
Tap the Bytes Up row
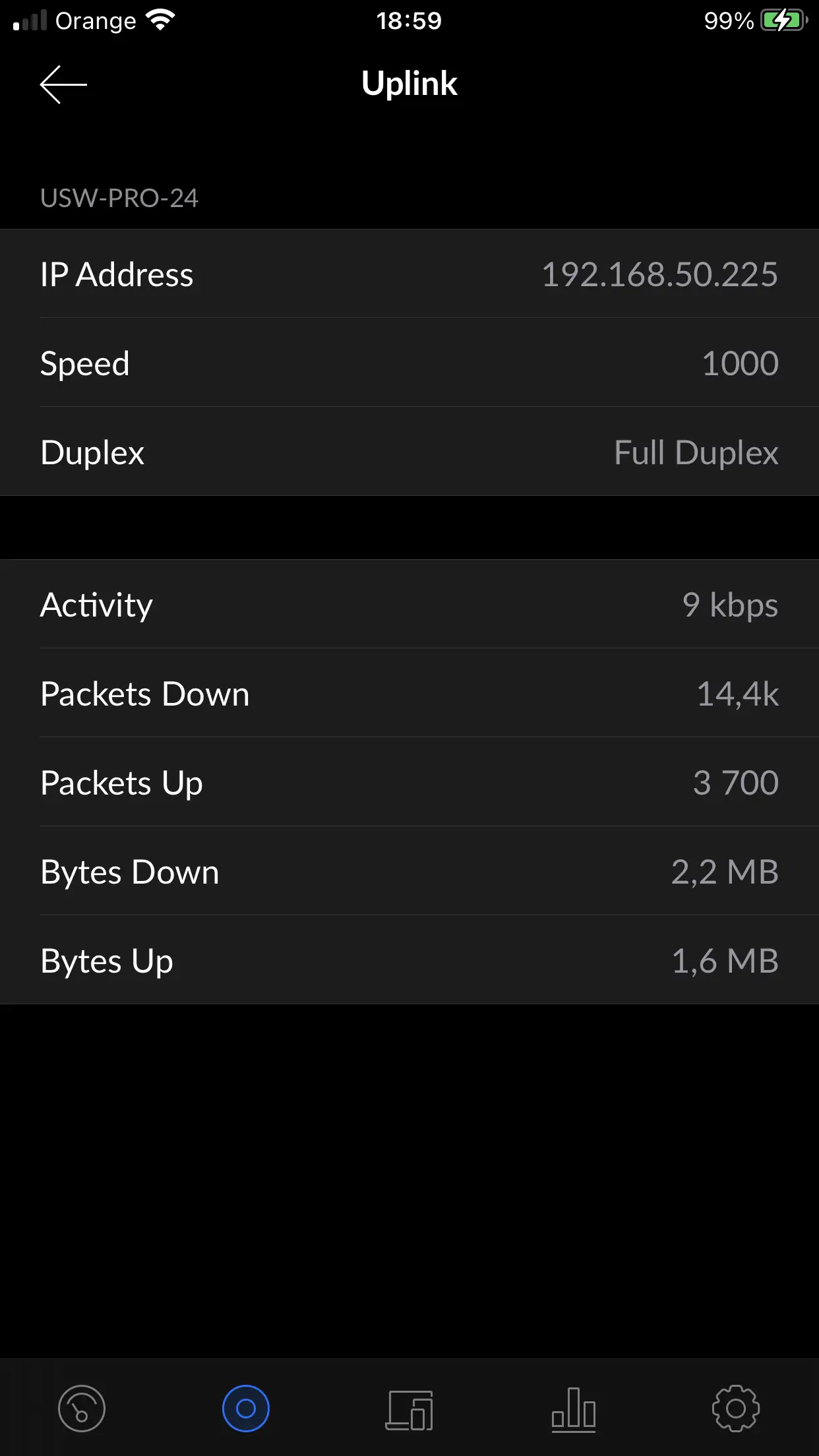[409, 961]
